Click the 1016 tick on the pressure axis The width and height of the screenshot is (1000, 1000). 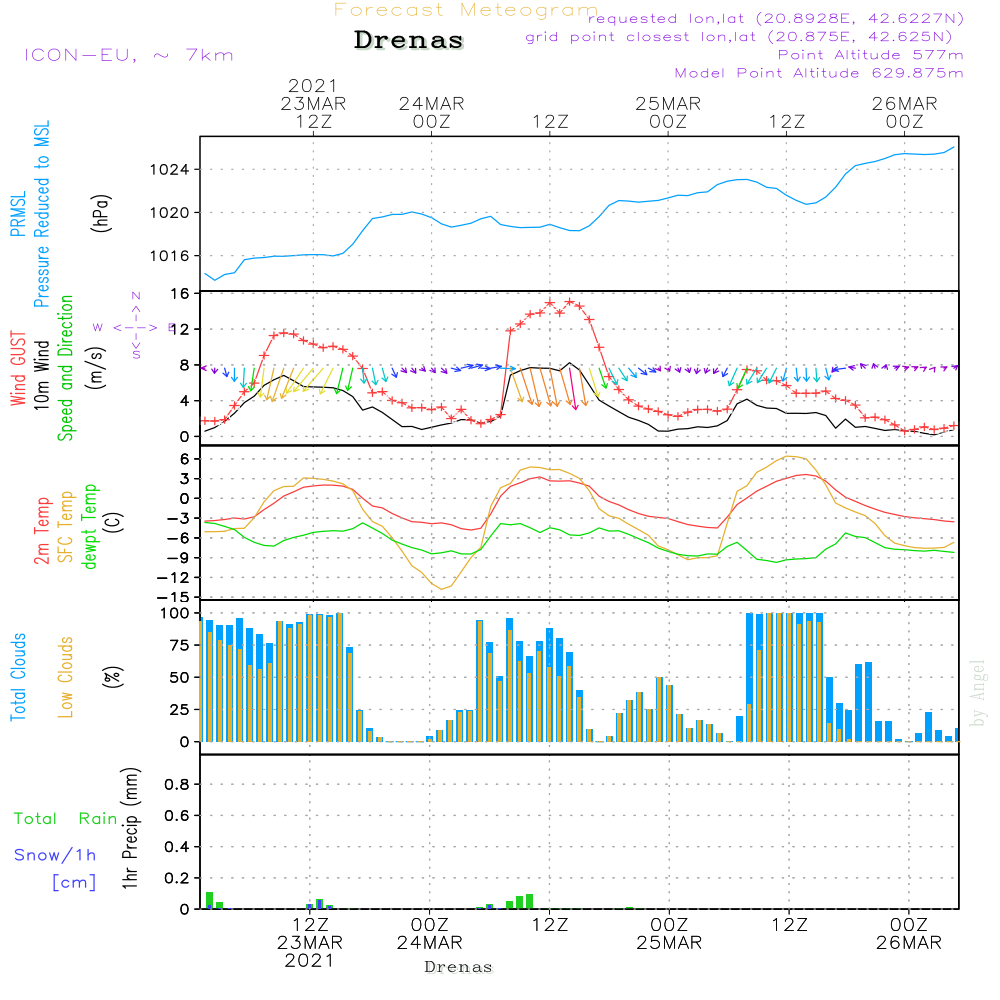(169, 256)
